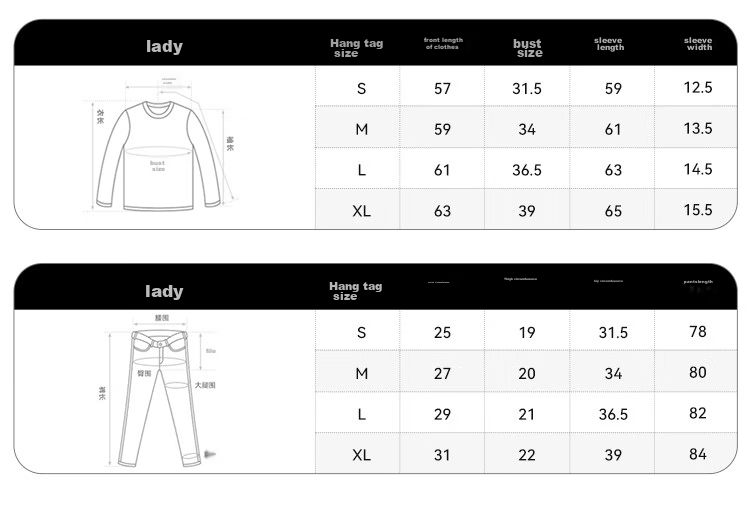Select the M size cell in the pants table

coord(362,373)
